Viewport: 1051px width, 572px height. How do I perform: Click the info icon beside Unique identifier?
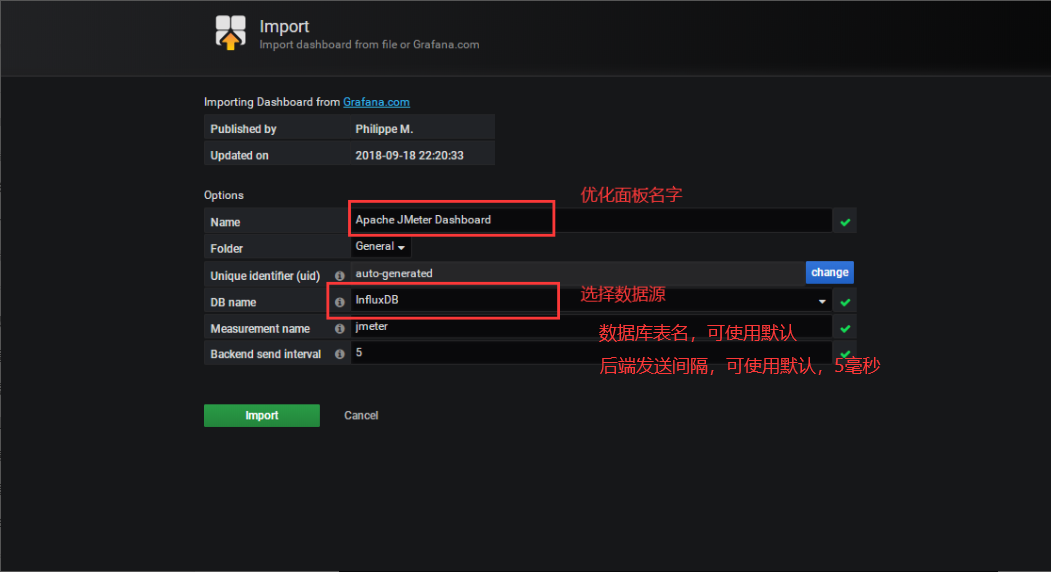[x=340, y=276]
